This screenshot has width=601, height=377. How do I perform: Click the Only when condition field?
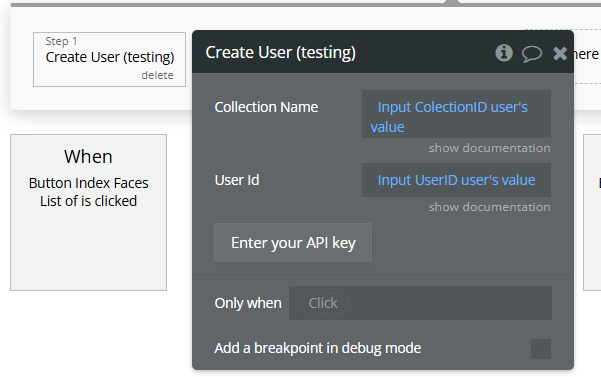click(x=420, y=303)
